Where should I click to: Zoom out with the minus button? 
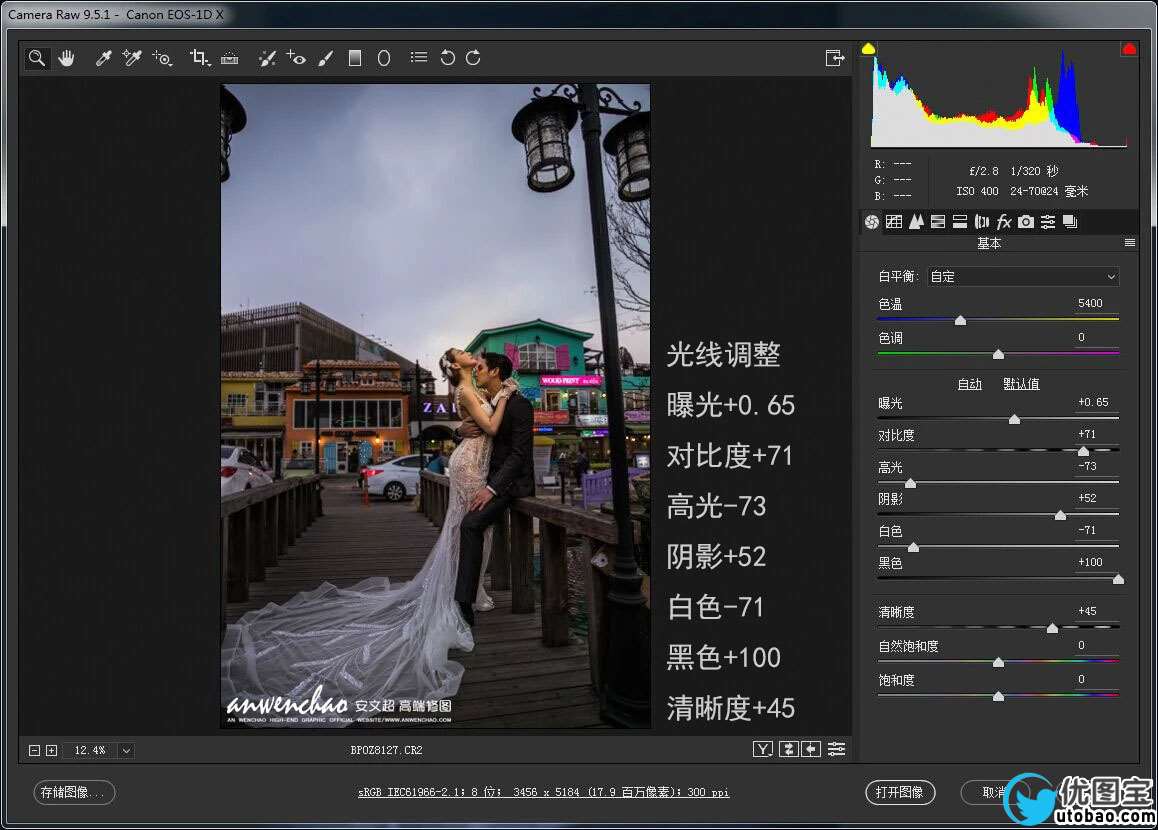click(34, 750)
